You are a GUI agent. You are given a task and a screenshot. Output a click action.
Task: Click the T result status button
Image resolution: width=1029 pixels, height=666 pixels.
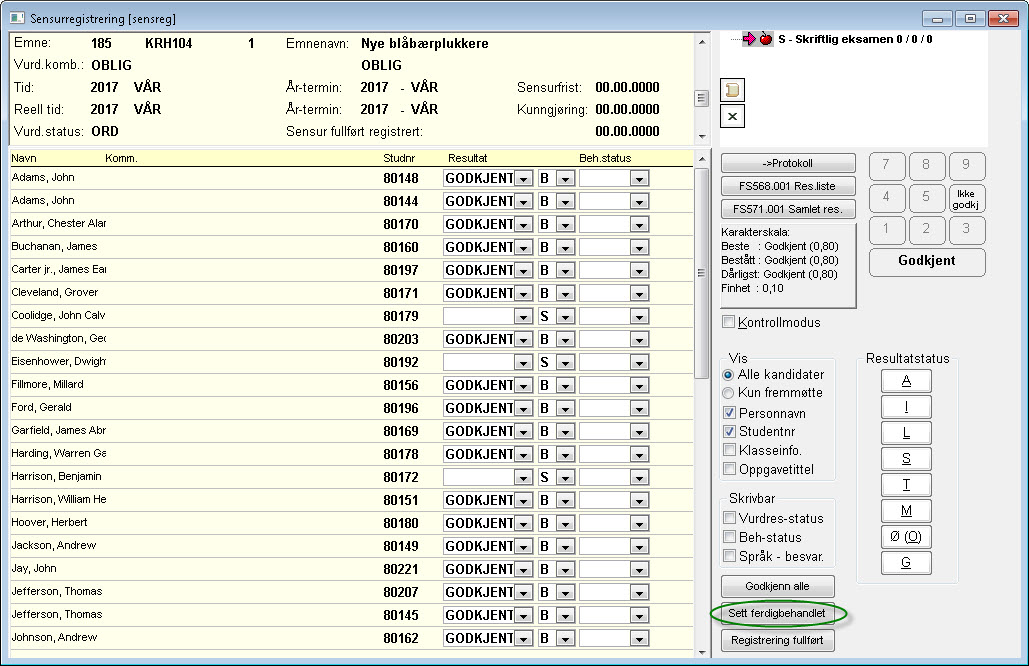pos(906,485)
